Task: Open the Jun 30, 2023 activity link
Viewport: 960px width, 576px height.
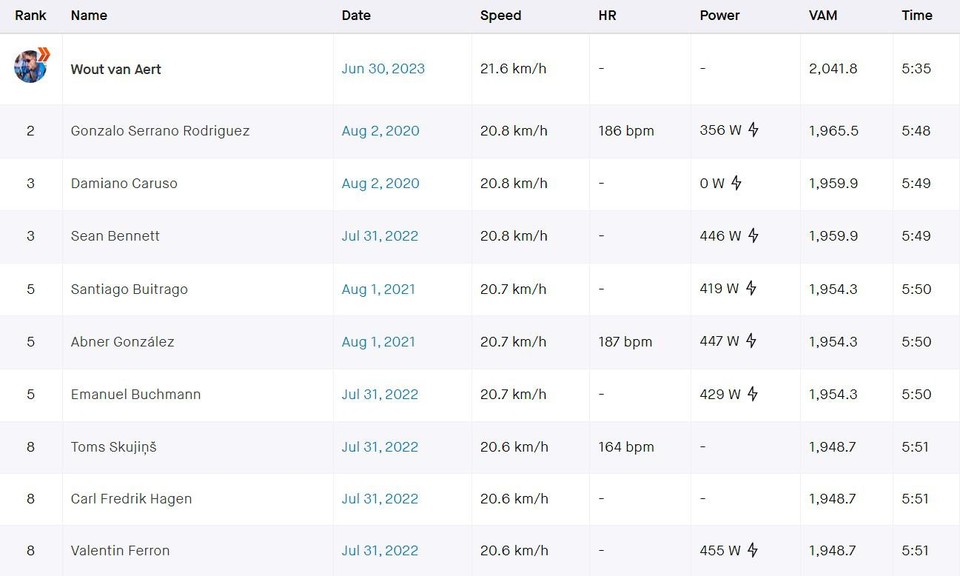Action: click(383, 69)
